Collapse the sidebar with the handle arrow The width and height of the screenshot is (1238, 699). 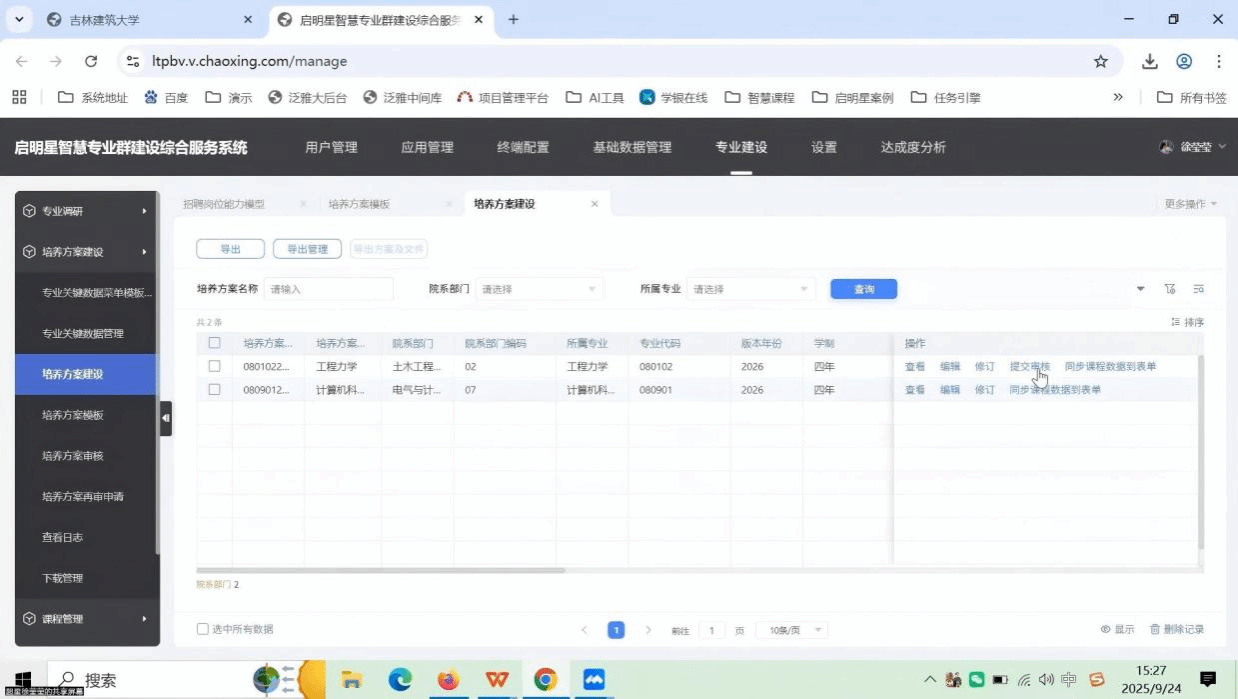[166, 418]
